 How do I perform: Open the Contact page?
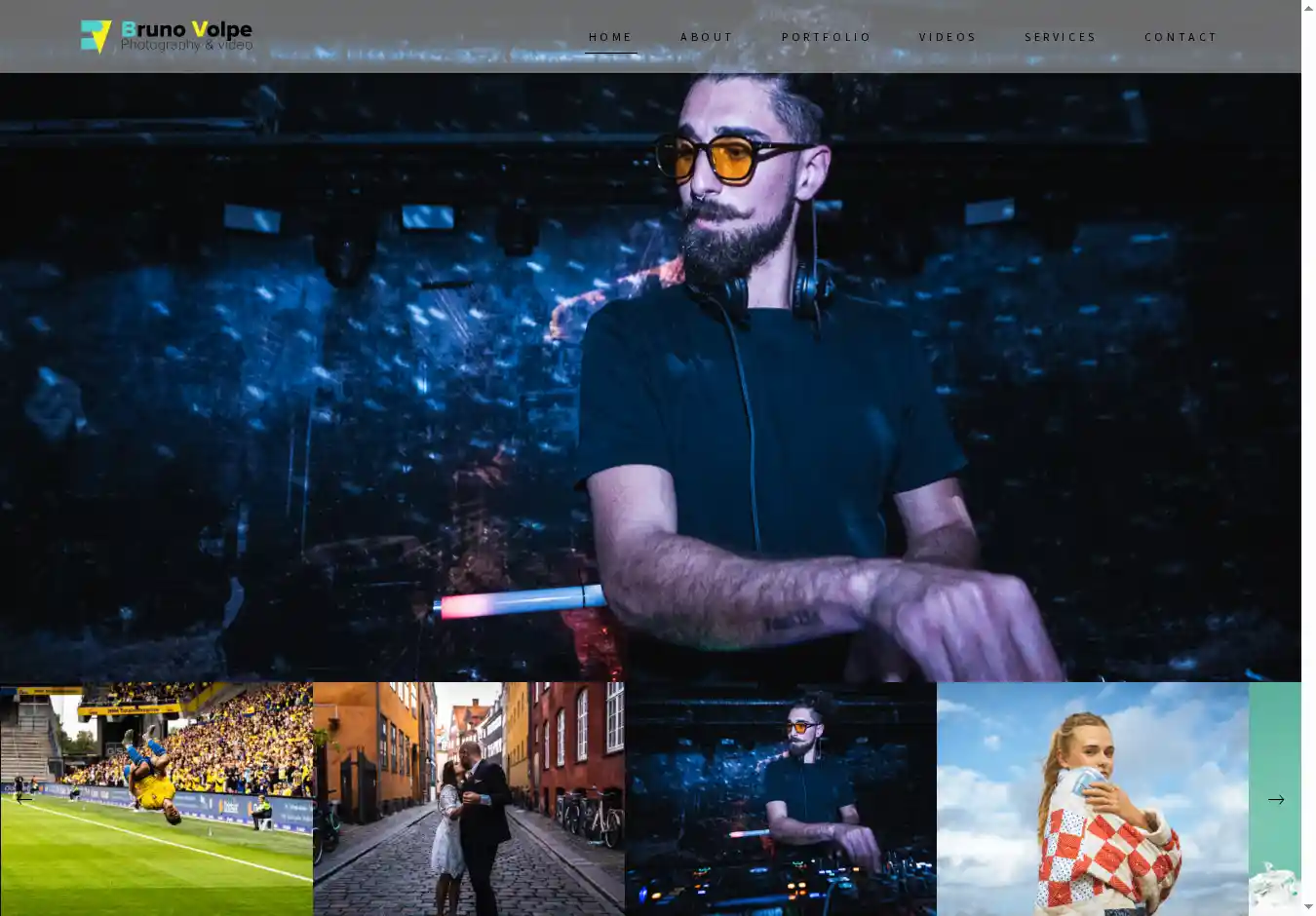click(1181, 37)
